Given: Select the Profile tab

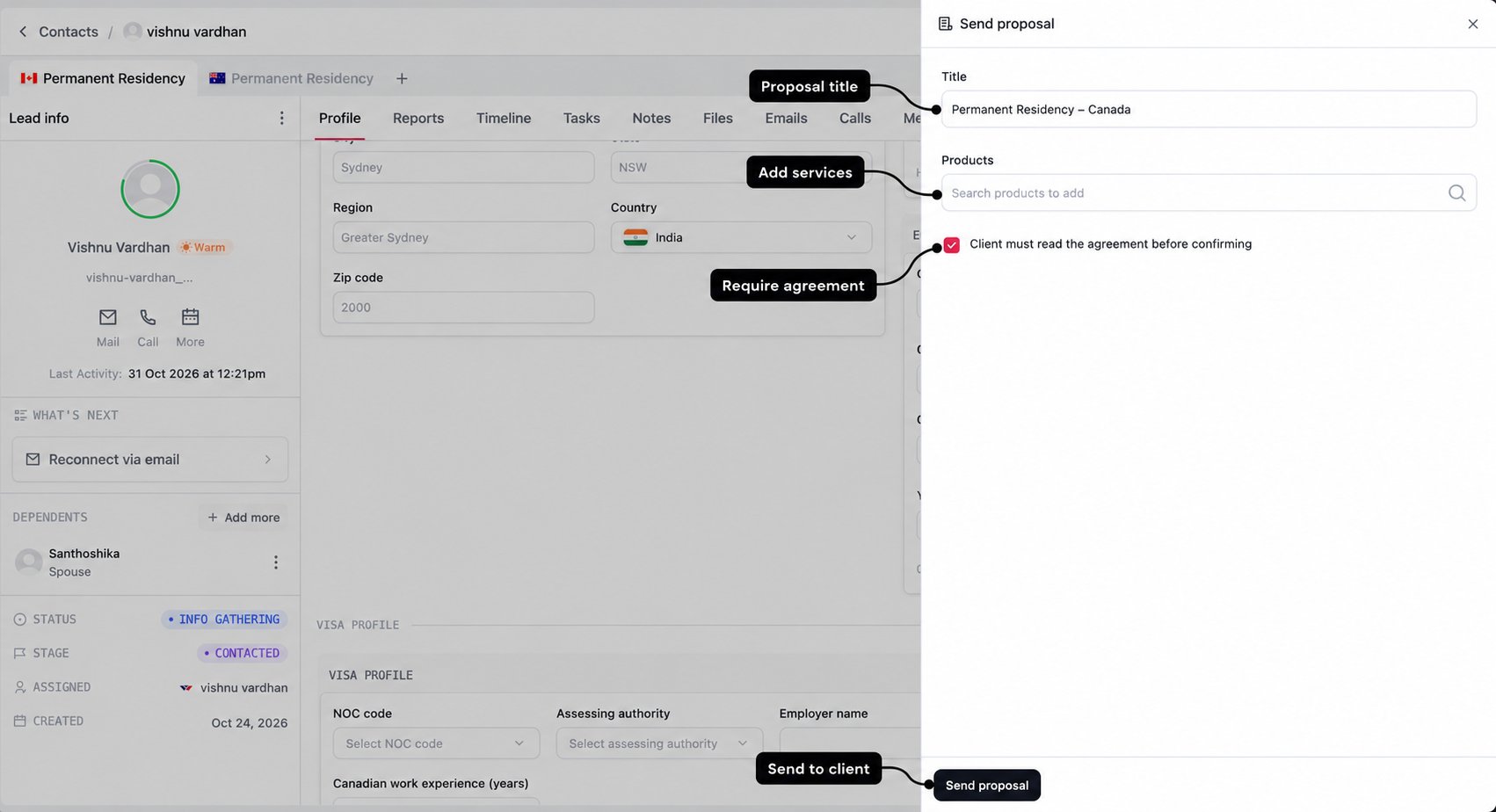Looking at the screenshot, I should 340,118.
